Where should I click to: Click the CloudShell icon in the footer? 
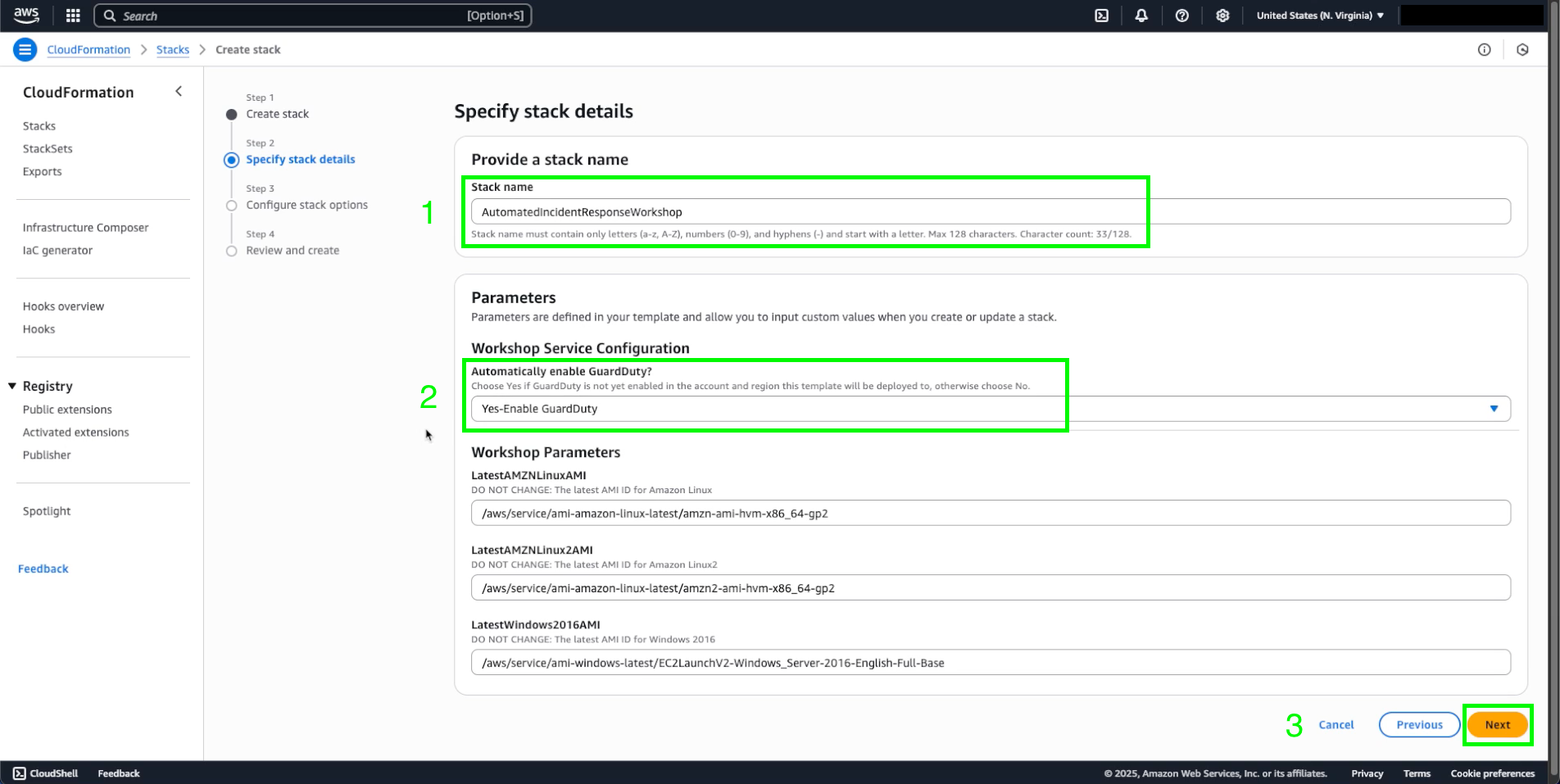(x=20, y=773)
